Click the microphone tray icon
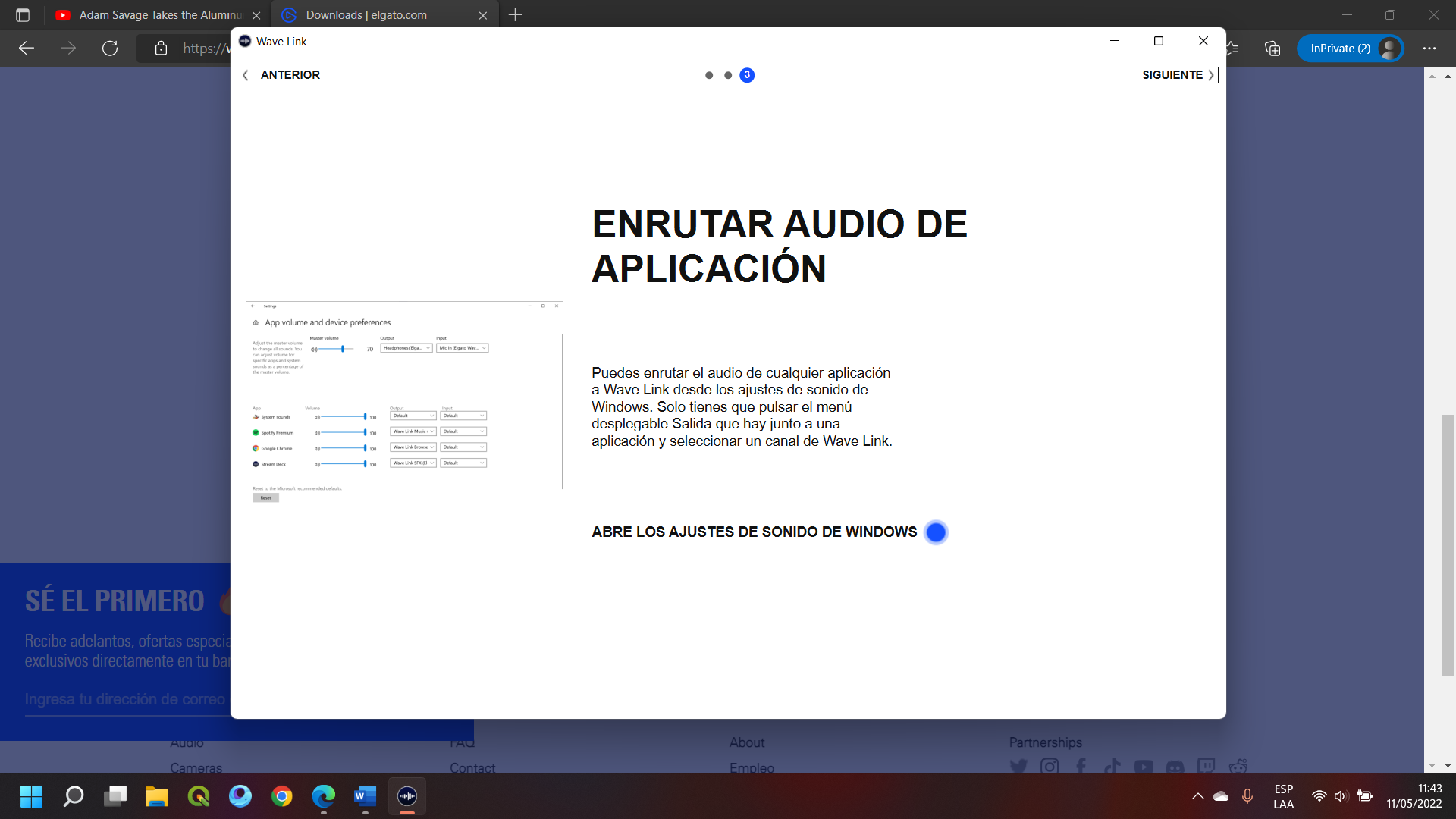This screenshot has width=1456, height=819. click(1247, 796)
